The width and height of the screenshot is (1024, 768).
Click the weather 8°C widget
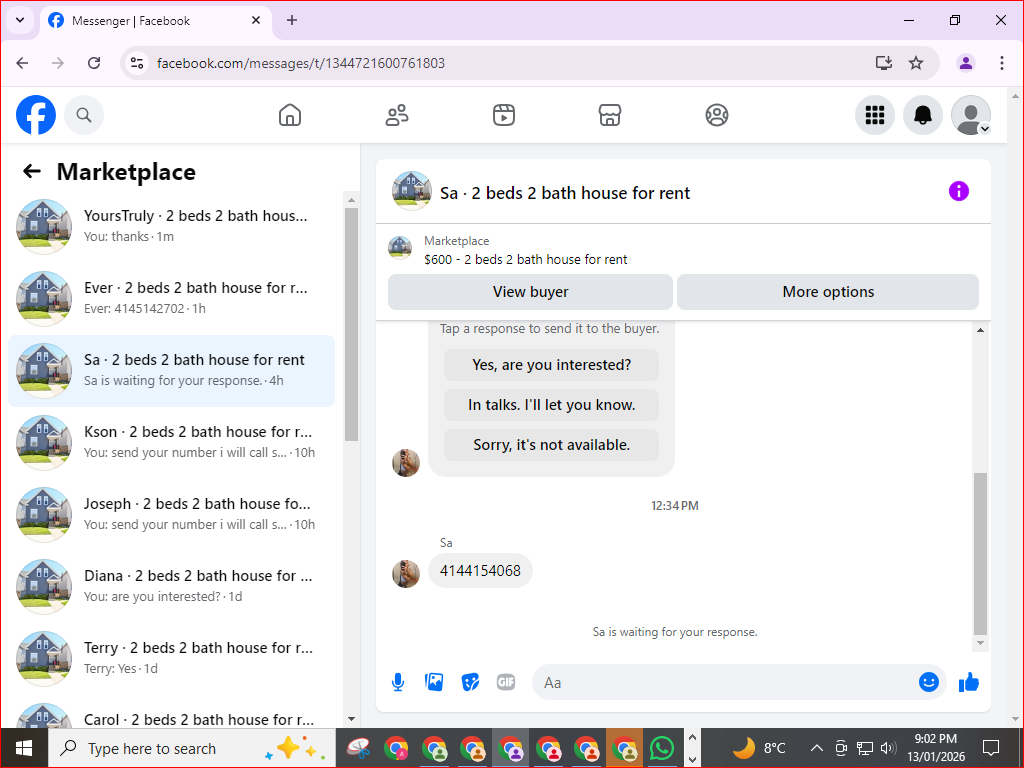coord(759,748)
